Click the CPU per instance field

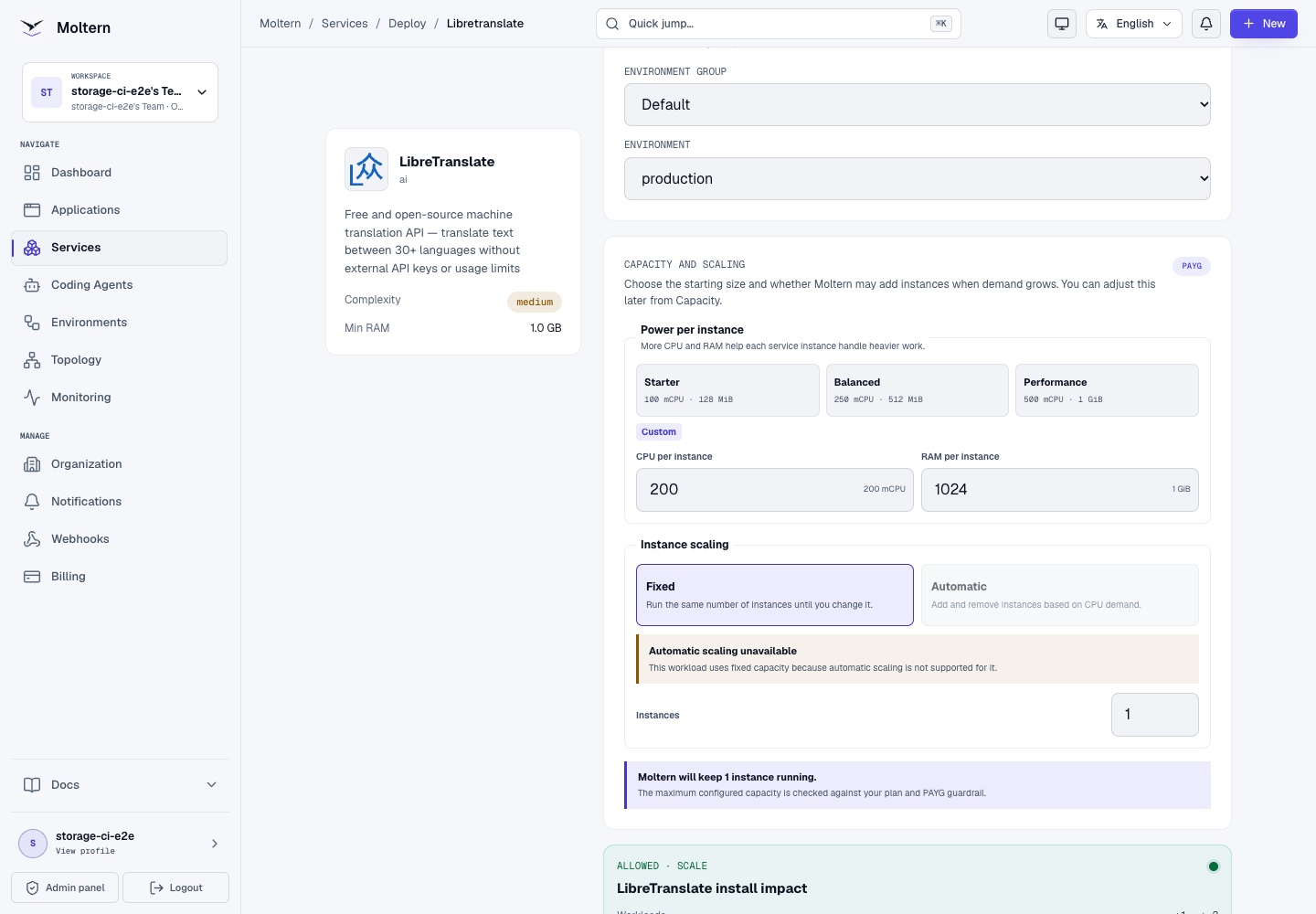pyautogui.click(x=775, y=490)
